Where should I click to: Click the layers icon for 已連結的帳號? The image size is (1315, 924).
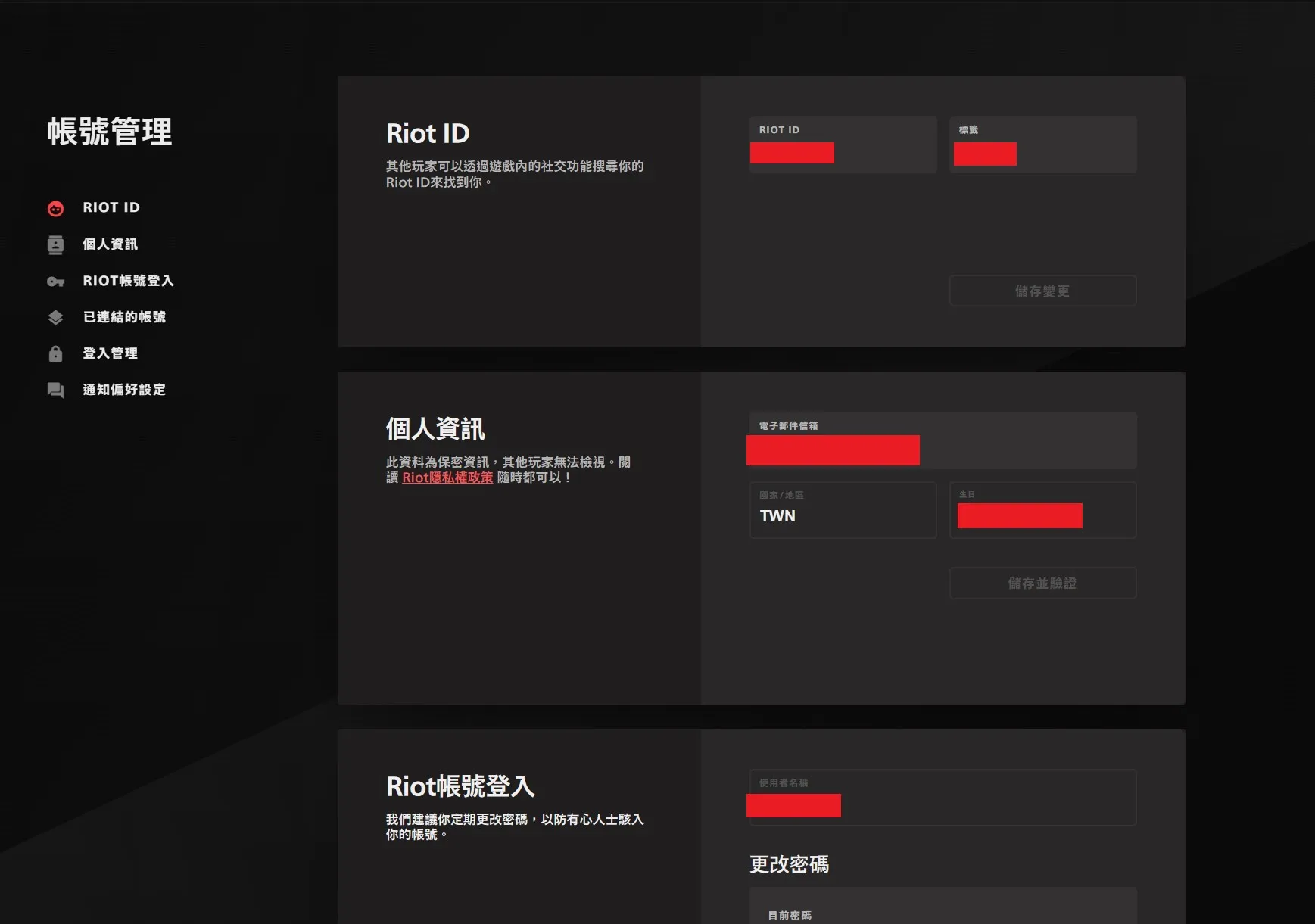[55, 317]
